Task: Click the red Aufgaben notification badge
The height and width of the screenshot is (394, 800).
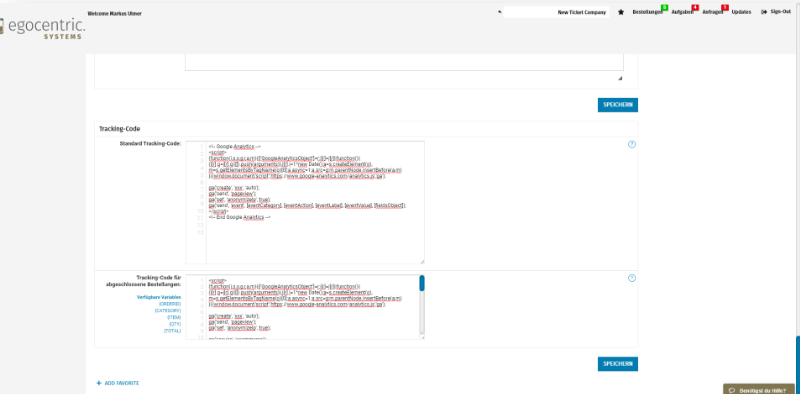Action: coord(695,8)
